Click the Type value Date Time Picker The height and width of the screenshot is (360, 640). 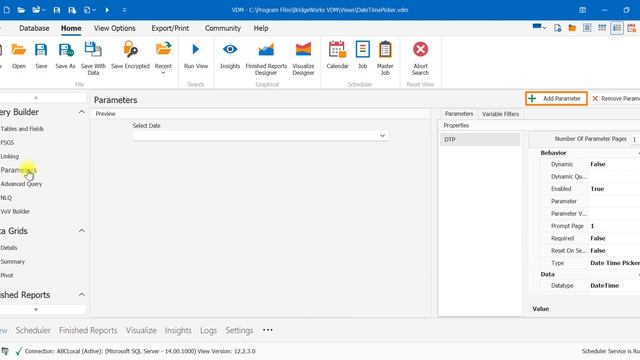coord(615,263)
